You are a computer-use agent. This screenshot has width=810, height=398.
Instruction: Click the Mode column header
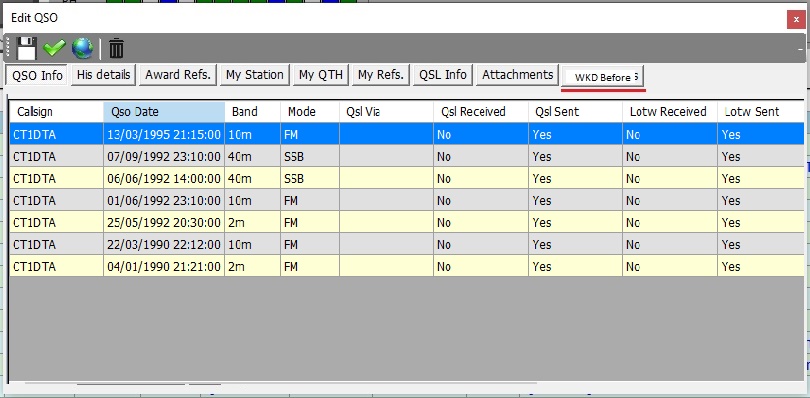click(310, 112)
